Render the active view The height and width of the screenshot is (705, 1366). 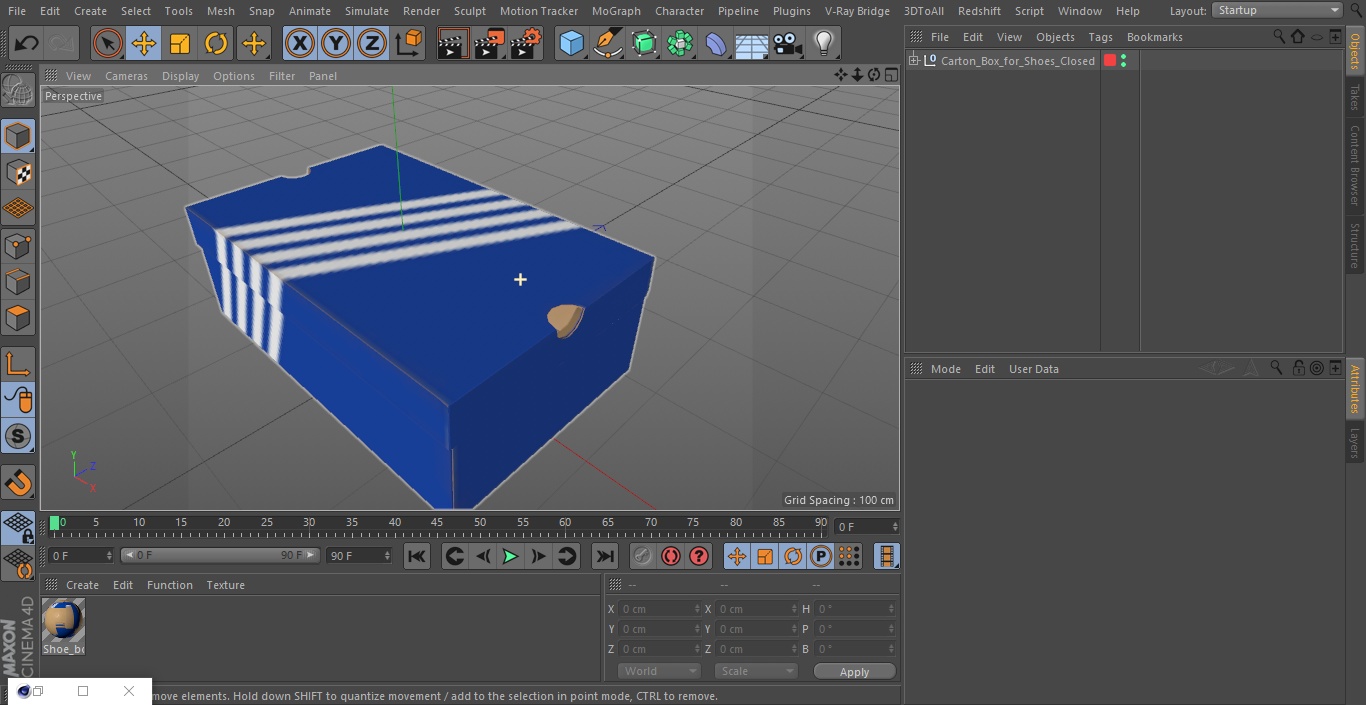pos(453,43)
